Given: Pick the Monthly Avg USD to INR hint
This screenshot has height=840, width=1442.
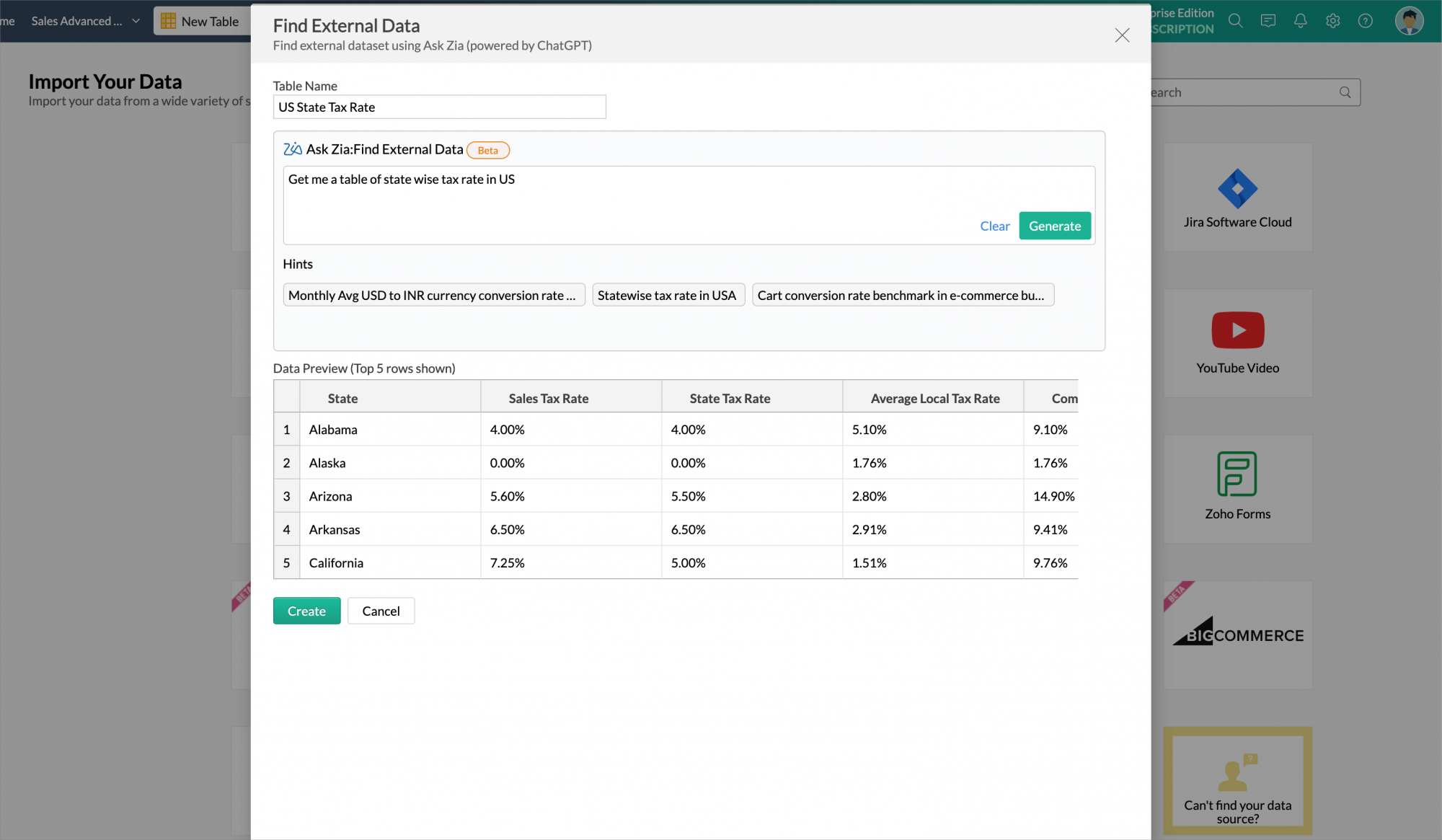Looking at the screenshot, I should tap(433, 295).
